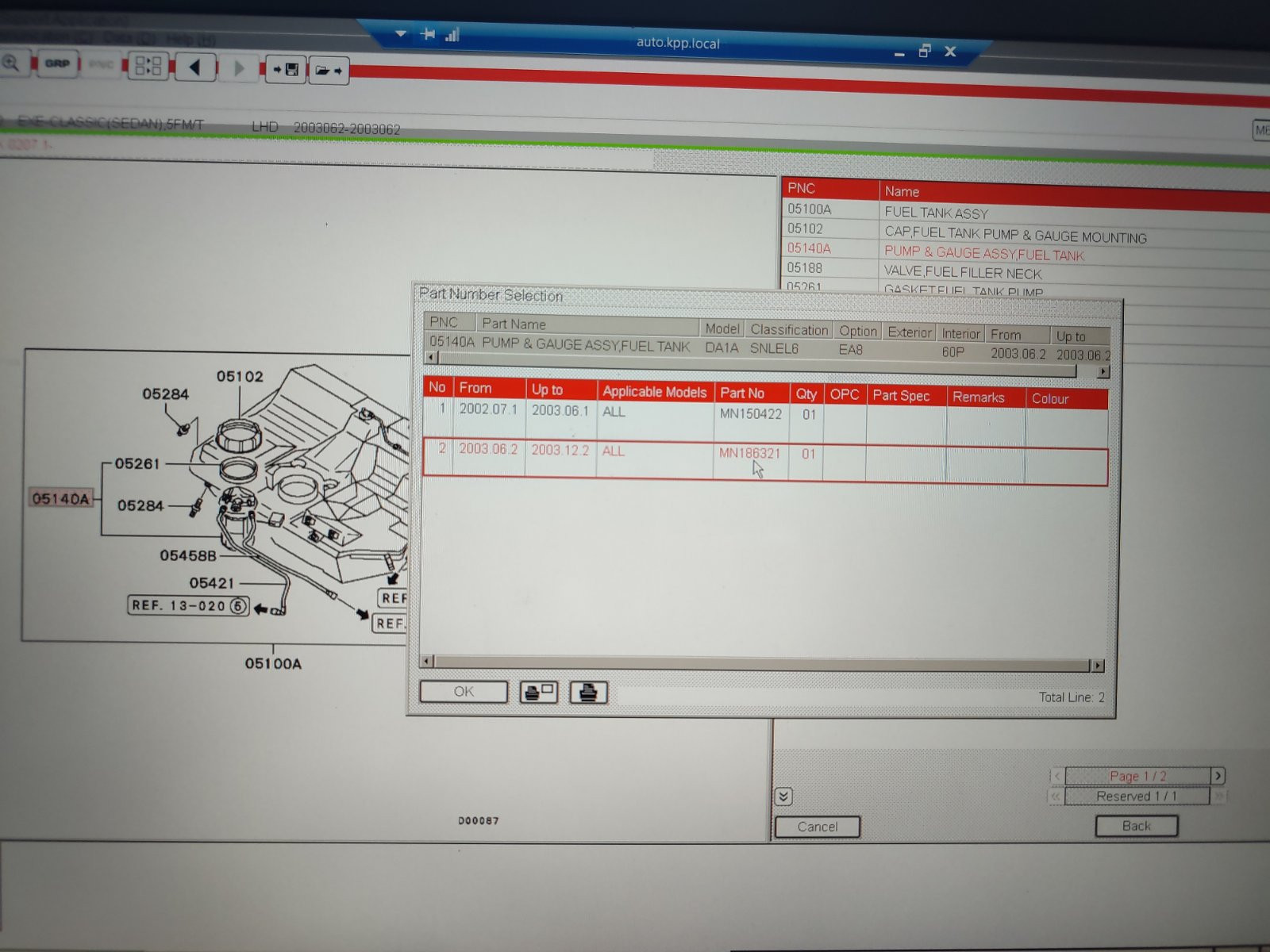
Task: Click 05140A label on the diagram
Action: [60, 498]
